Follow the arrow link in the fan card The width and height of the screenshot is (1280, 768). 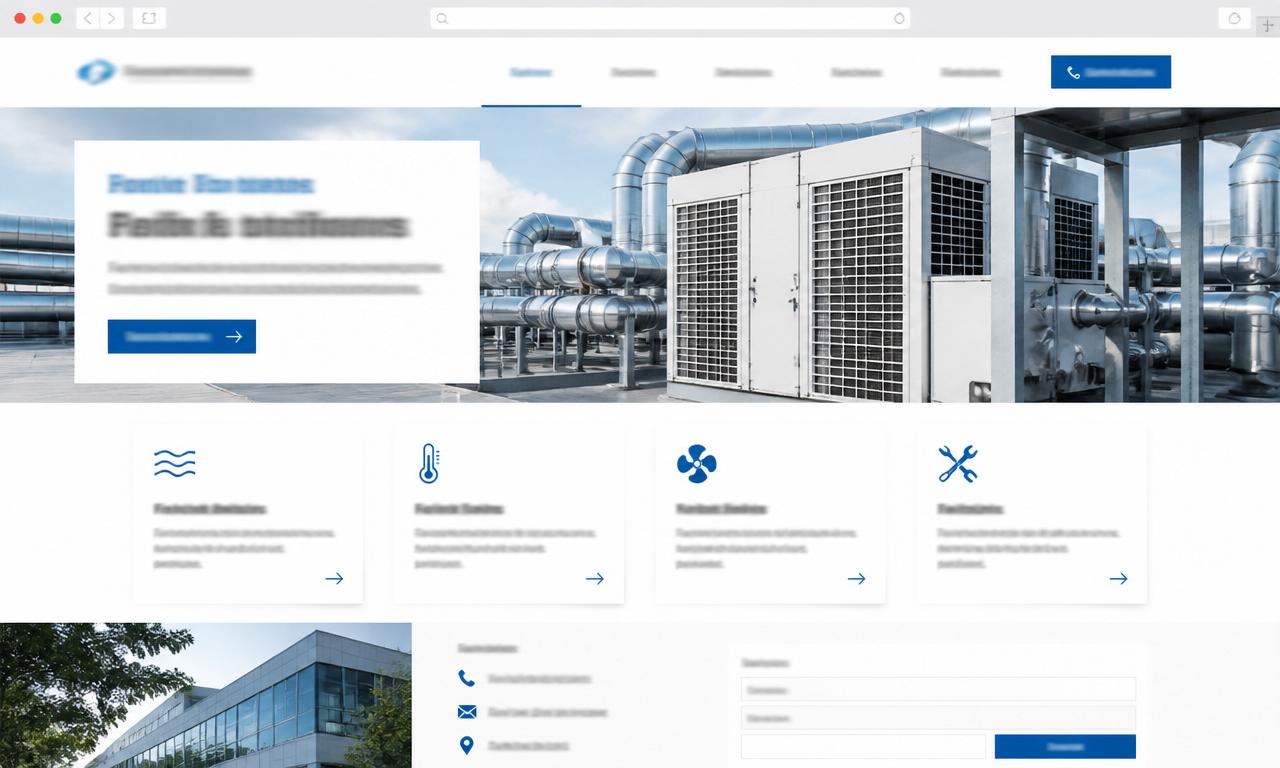(857, 578)
